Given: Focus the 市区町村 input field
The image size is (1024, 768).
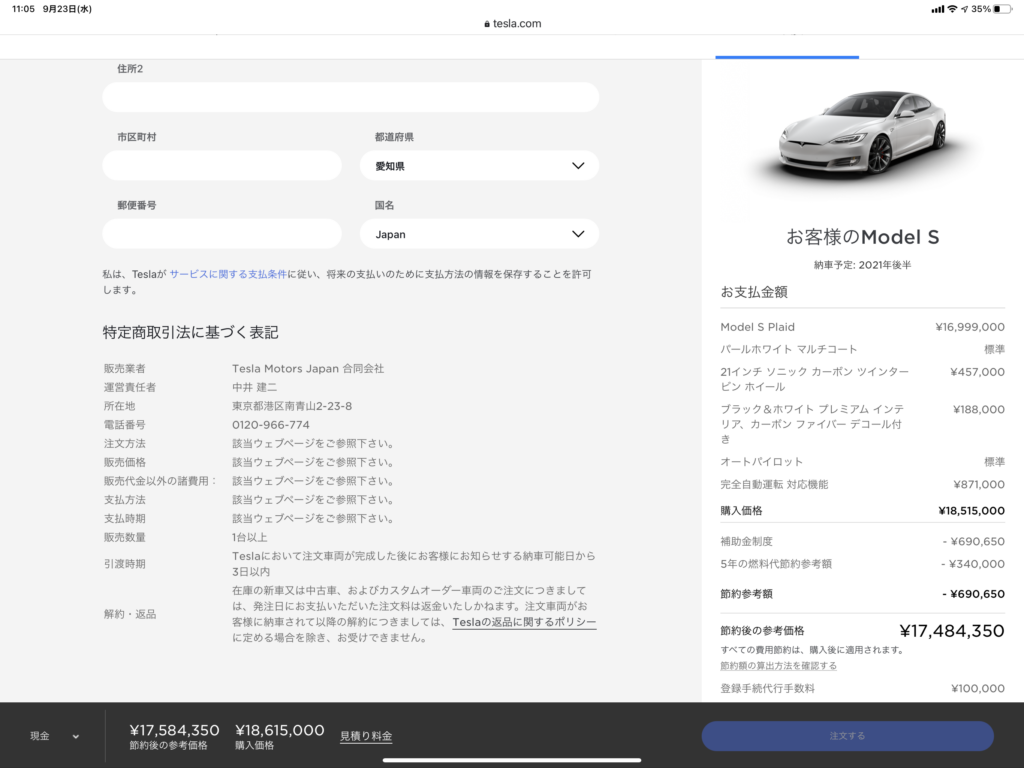Looking at the screenshot, I should pyautogui.click(x=221, y=166).
